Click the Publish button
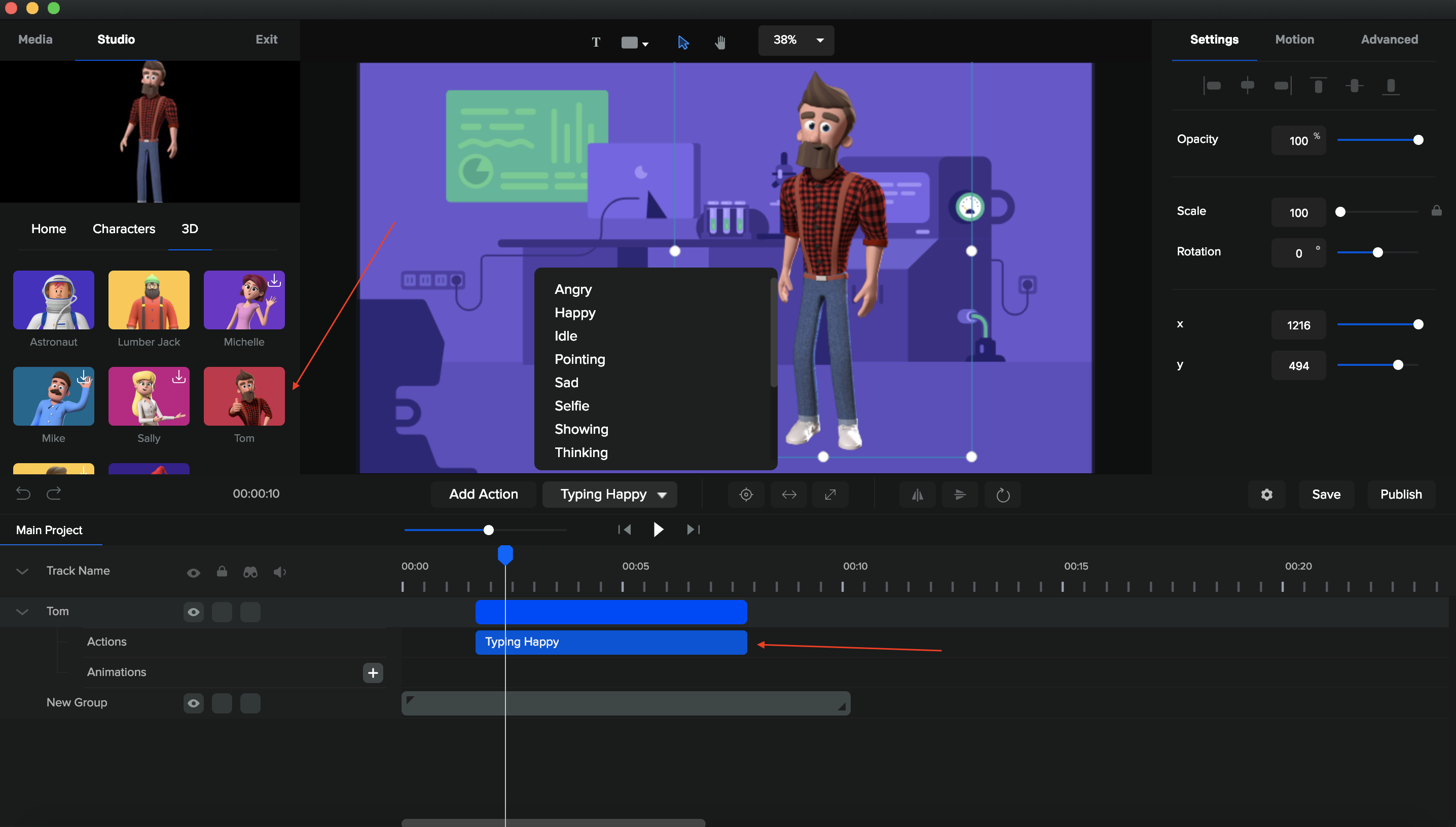This screenshot has height=827, width=1456. coord(1400,494)
